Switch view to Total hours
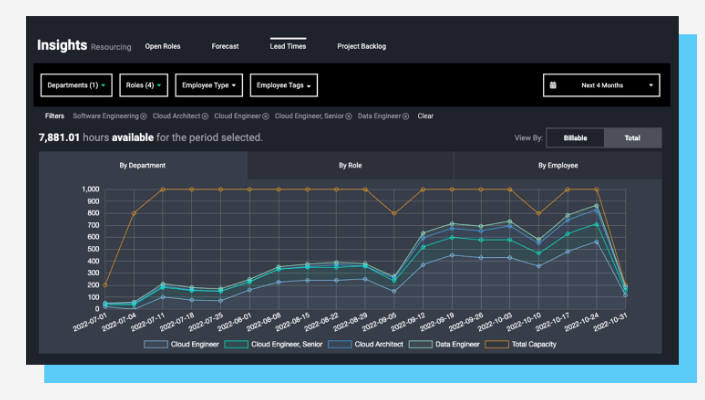Viewport: 705px width, 400px height. pyautogui.click(x=633, y=138)
